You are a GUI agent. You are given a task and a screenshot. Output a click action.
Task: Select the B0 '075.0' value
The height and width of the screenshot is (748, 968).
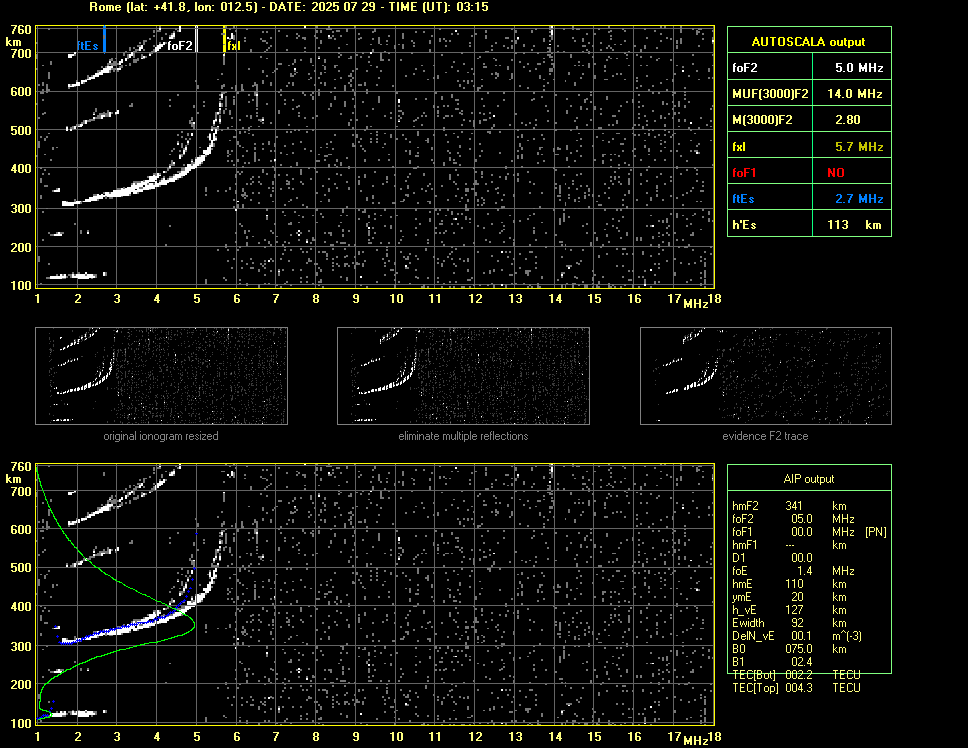799,649
